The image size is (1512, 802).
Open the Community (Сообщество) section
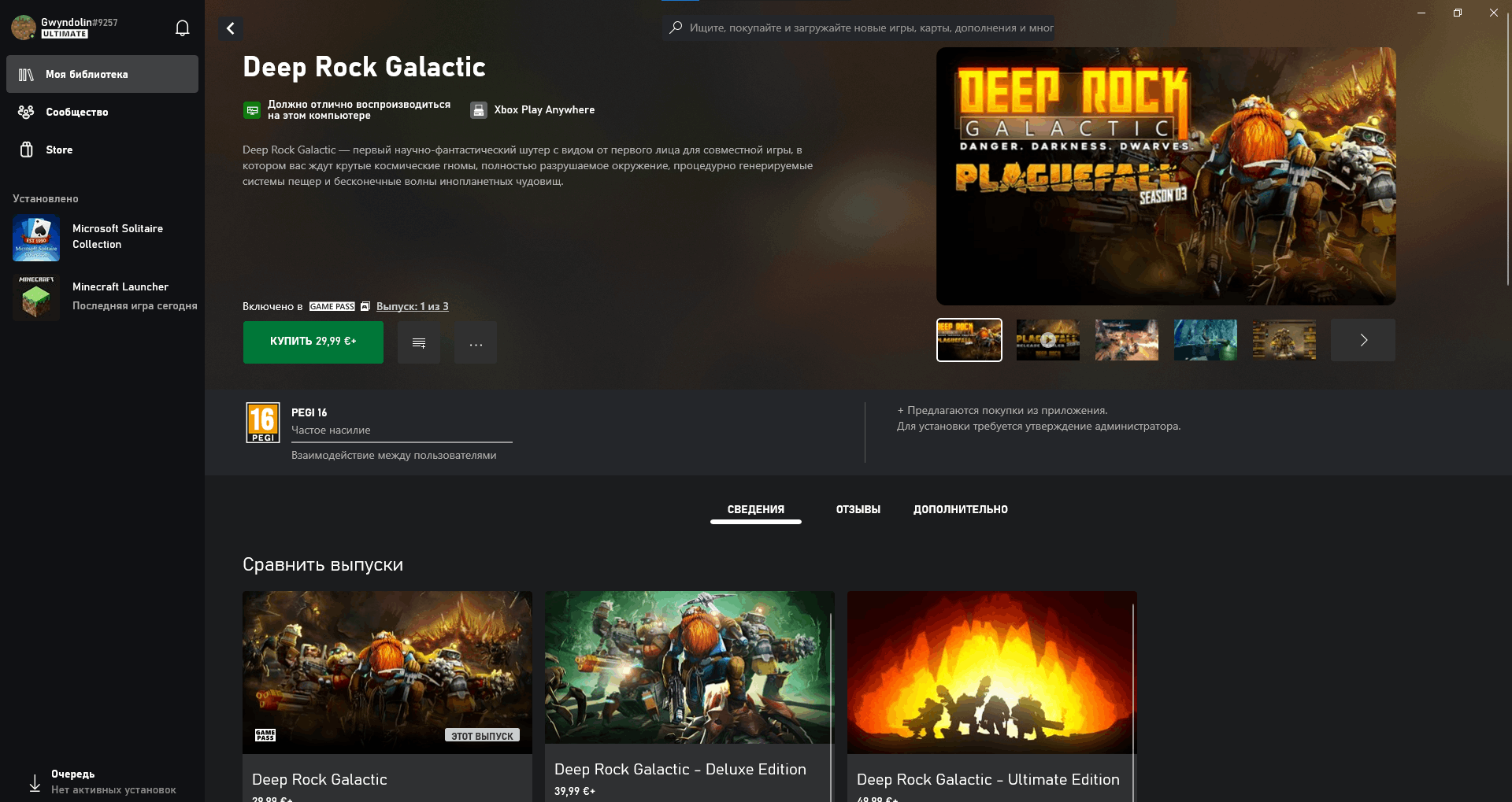pos(102,112)
